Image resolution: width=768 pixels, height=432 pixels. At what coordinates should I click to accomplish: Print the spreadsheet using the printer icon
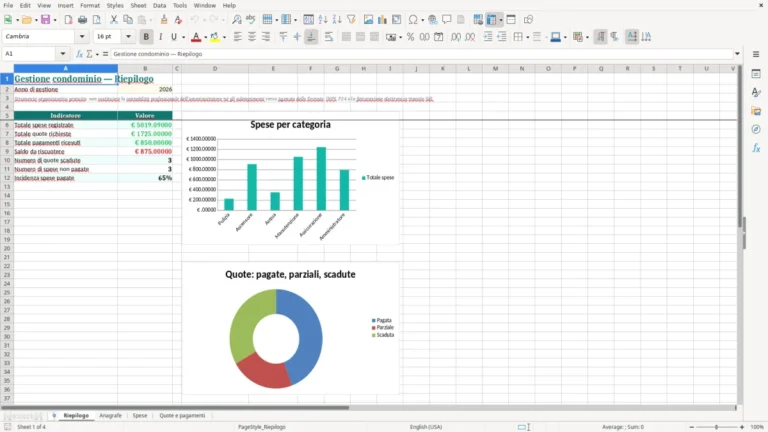tap(82, 20)
